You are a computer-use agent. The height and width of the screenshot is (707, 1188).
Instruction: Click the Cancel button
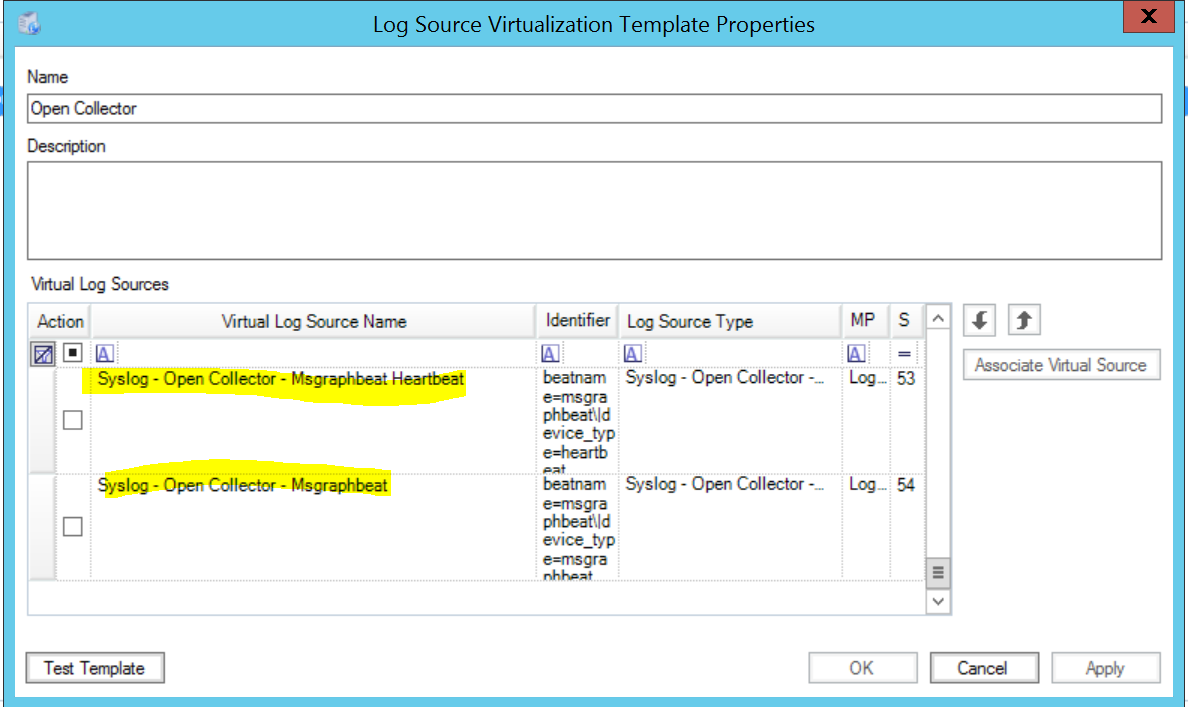coord(981,668)
